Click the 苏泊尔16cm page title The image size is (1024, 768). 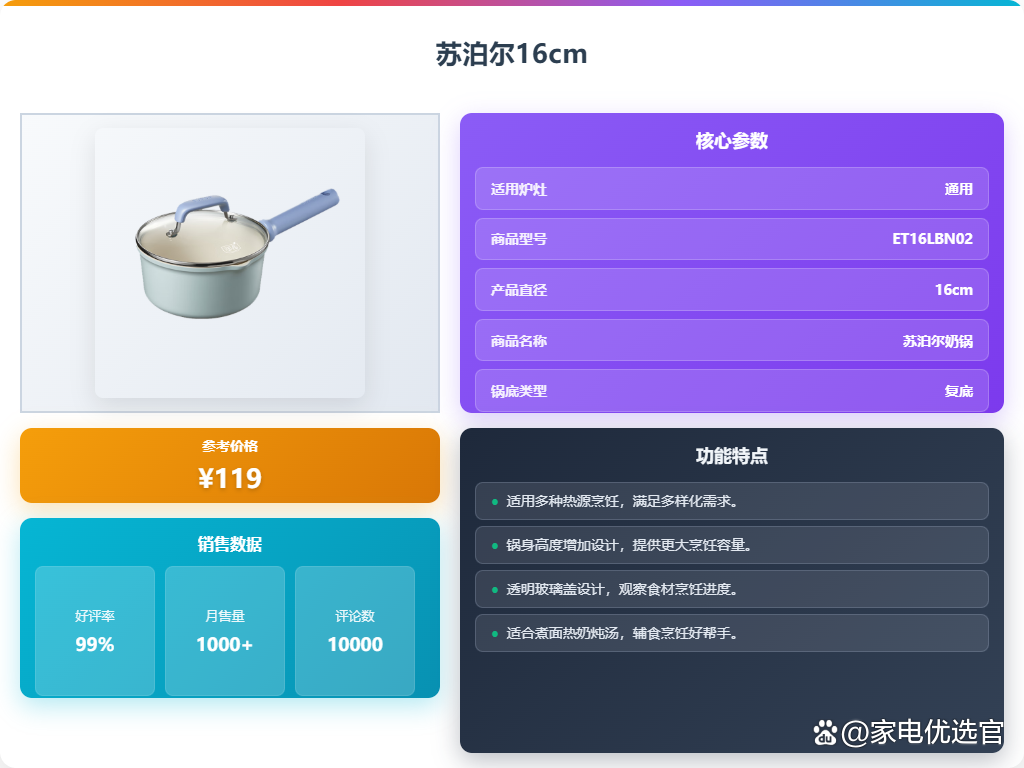click(511, 54)
